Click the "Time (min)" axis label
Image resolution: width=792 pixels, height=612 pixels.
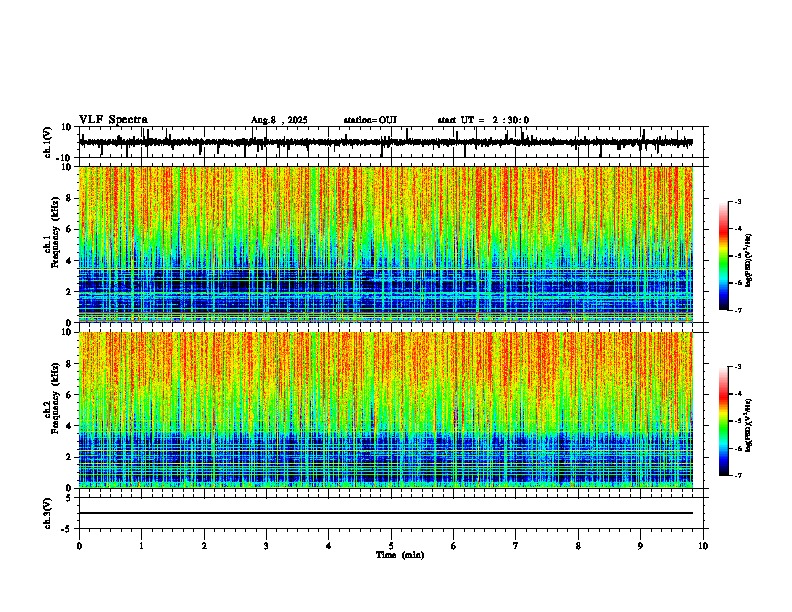(400, 554)
